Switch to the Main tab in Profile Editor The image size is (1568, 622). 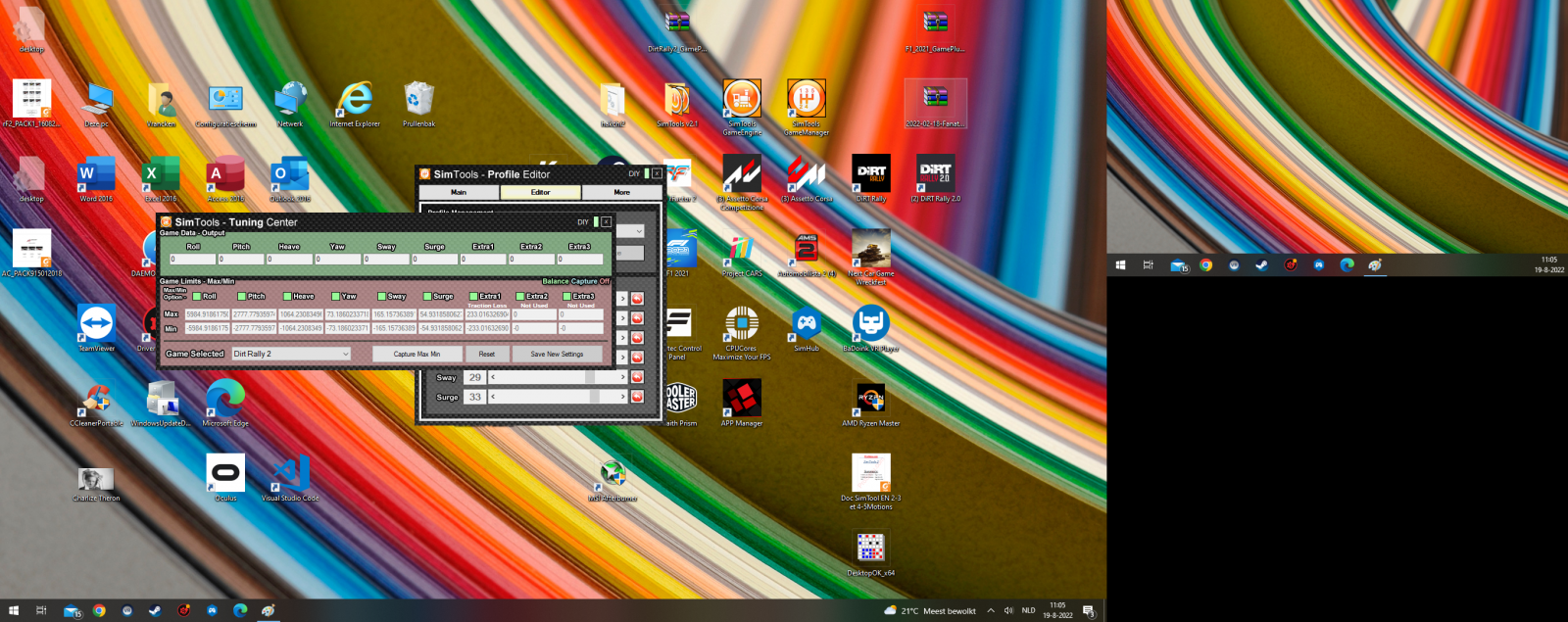tap(459, 192)
